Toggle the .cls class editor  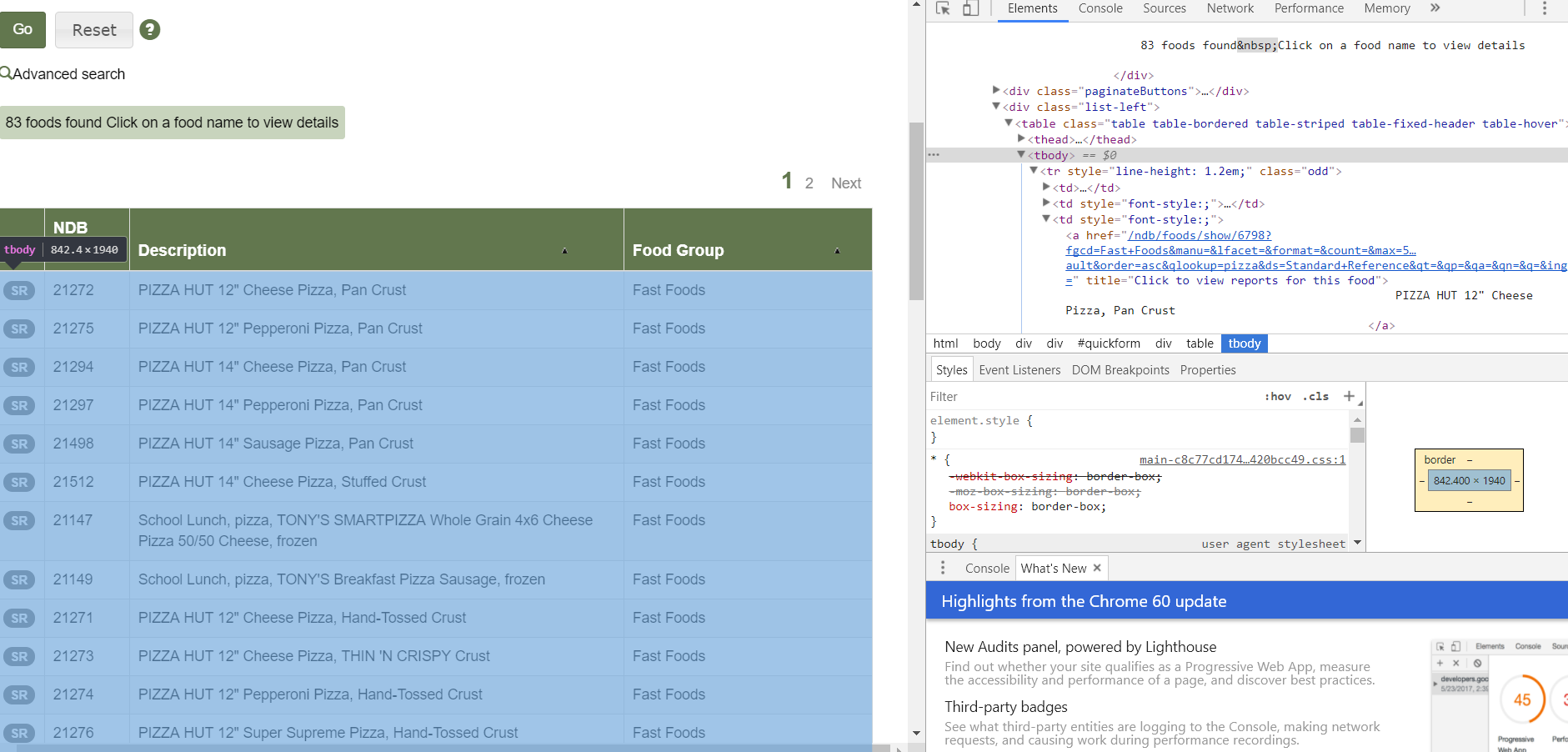point(1315,397)
